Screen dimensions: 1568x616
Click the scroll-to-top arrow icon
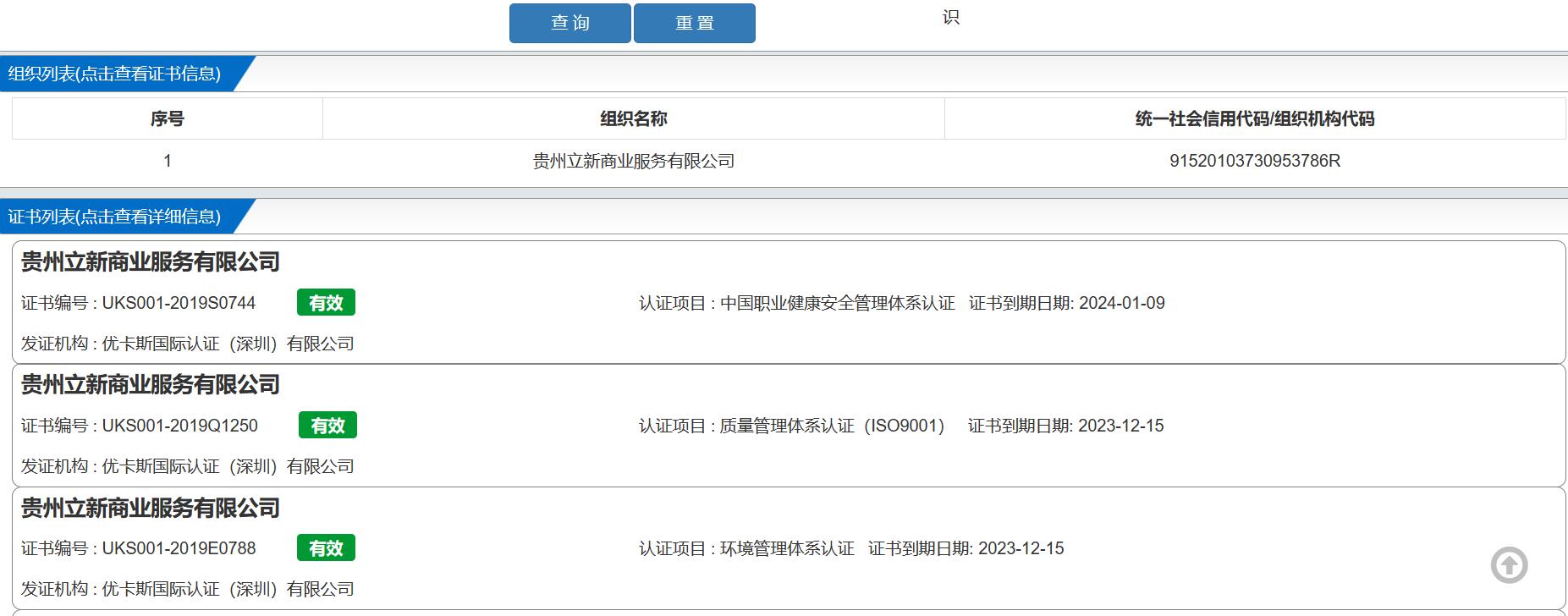[x=1509, y=565]
